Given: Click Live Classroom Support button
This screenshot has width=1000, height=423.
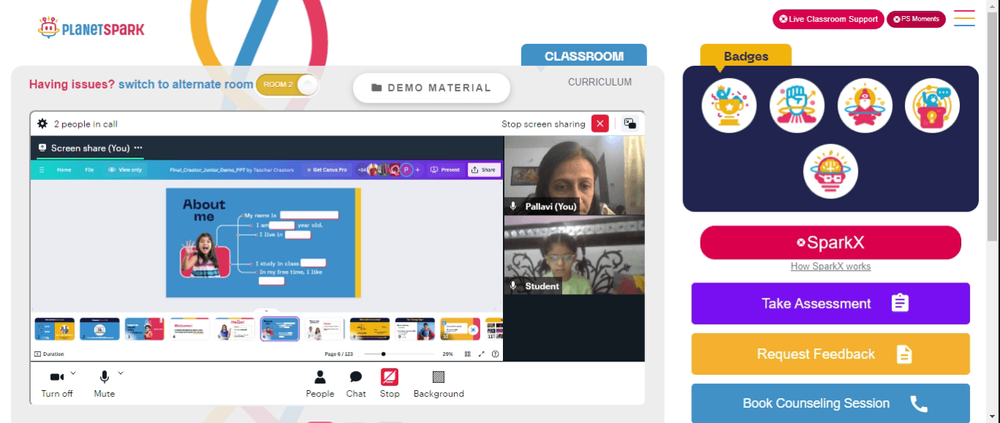Looking at the screenshot, I should click(x=828, y=19).
